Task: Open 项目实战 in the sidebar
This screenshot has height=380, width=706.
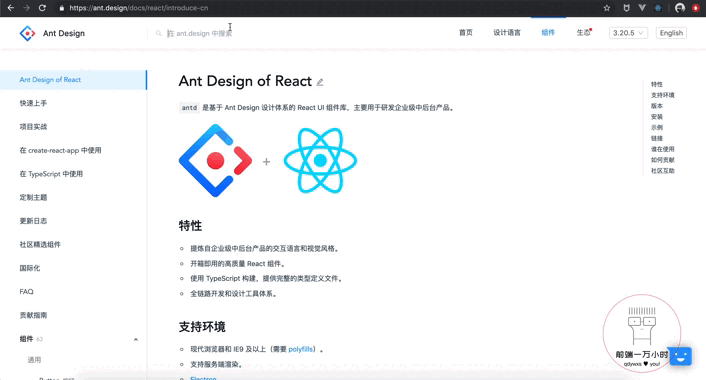Action: pyautogui.click(x=33, y=127)
